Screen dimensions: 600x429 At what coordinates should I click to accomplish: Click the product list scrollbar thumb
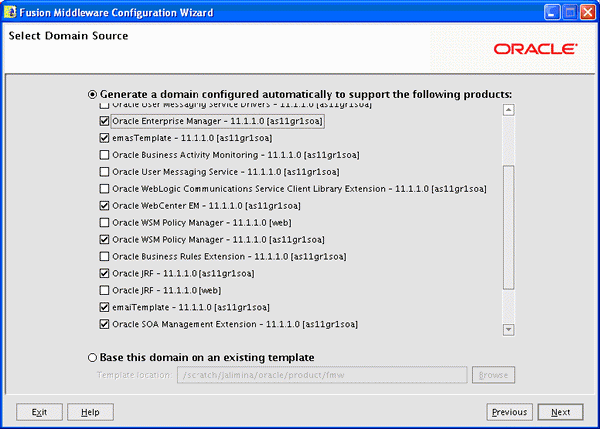508,227
